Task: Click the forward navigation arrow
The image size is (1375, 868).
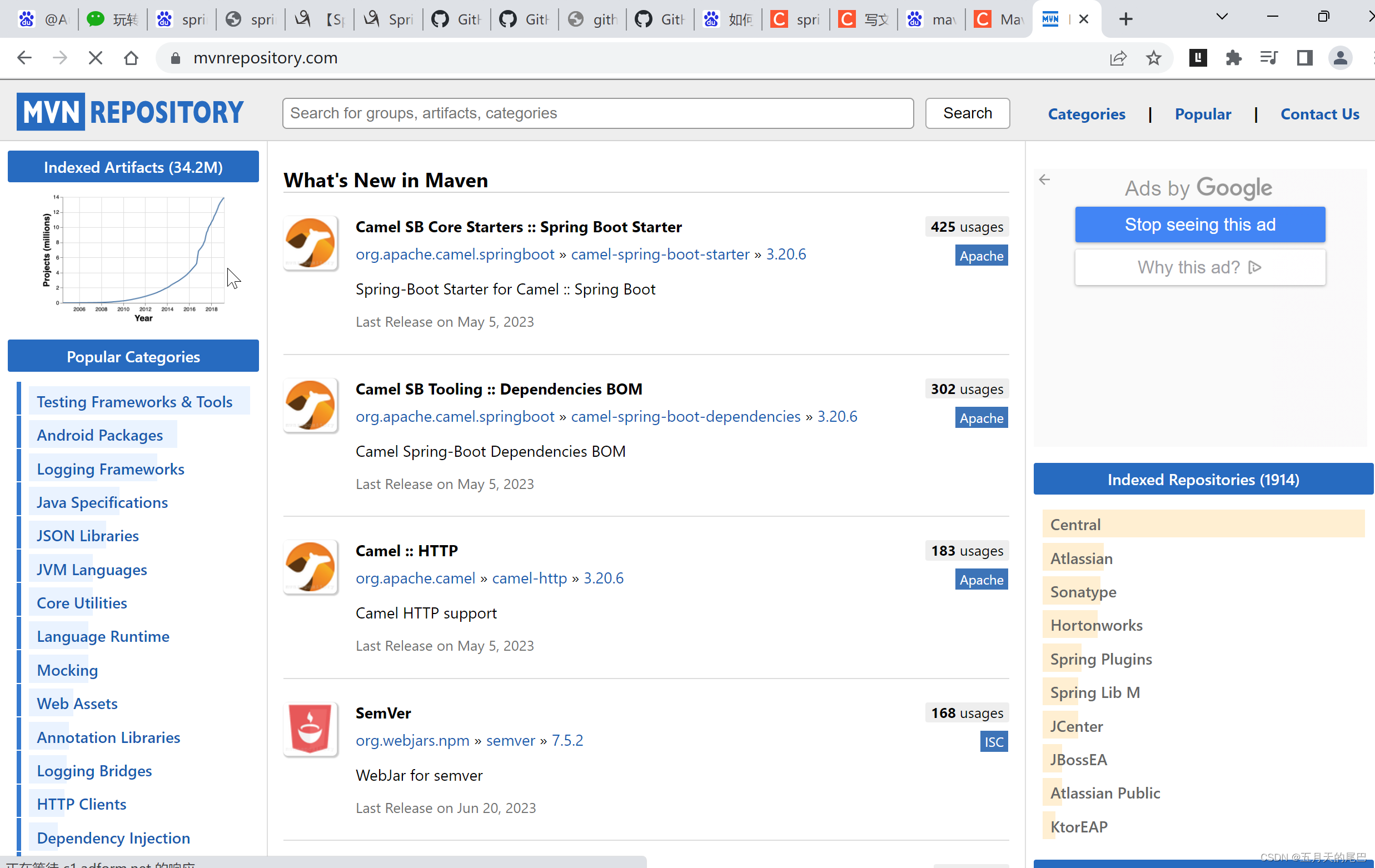Action: point(60,58)
